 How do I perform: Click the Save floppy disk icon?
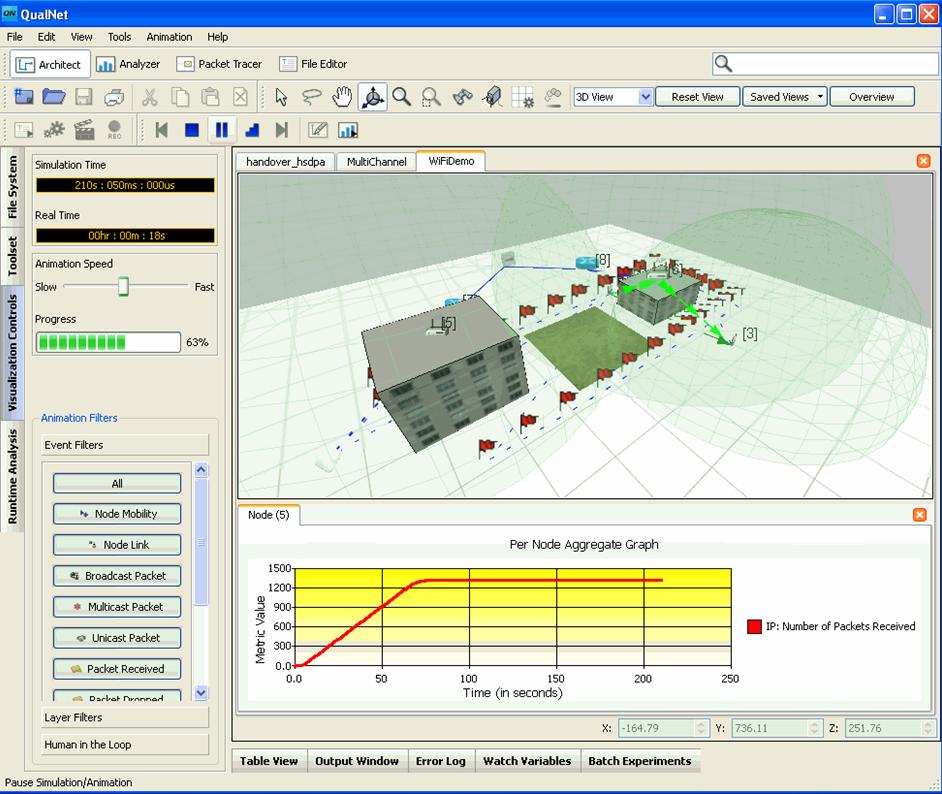(x=84, y=97)
